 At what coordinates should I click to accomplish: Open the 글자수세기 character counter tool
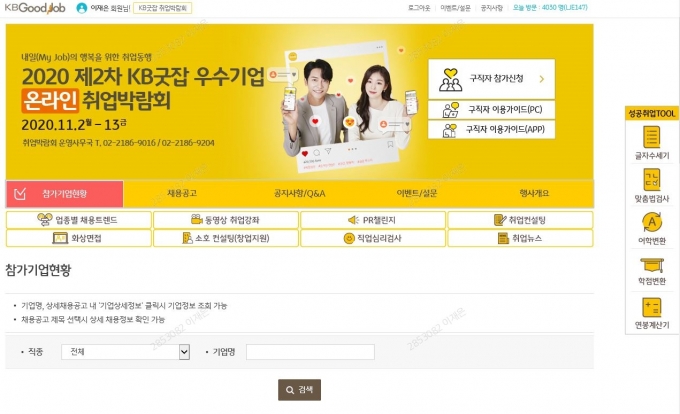pyautogui.click(x=652, y=143)
